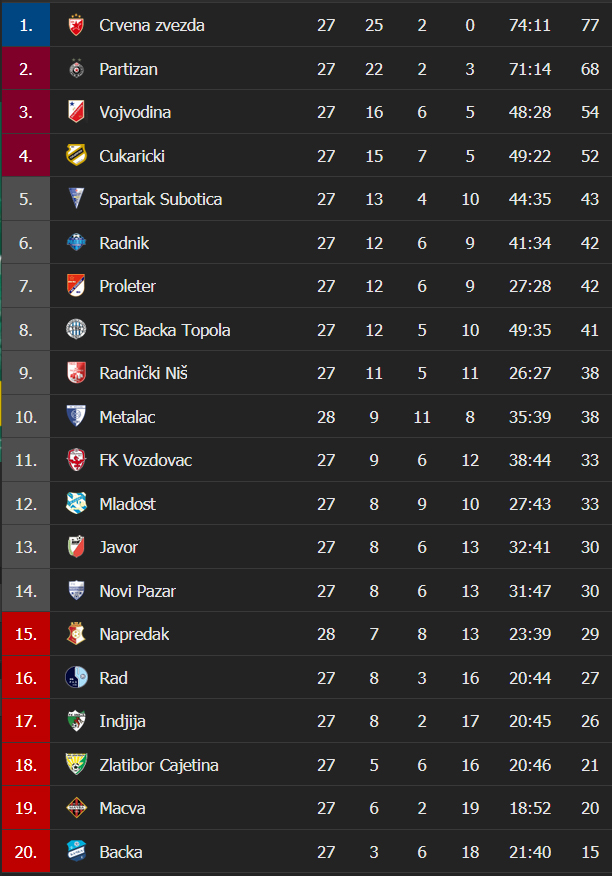Open the Backa club badge
The height and width of the screenshot is (876, 612).
pyautogui.click(x=76, y=851)
